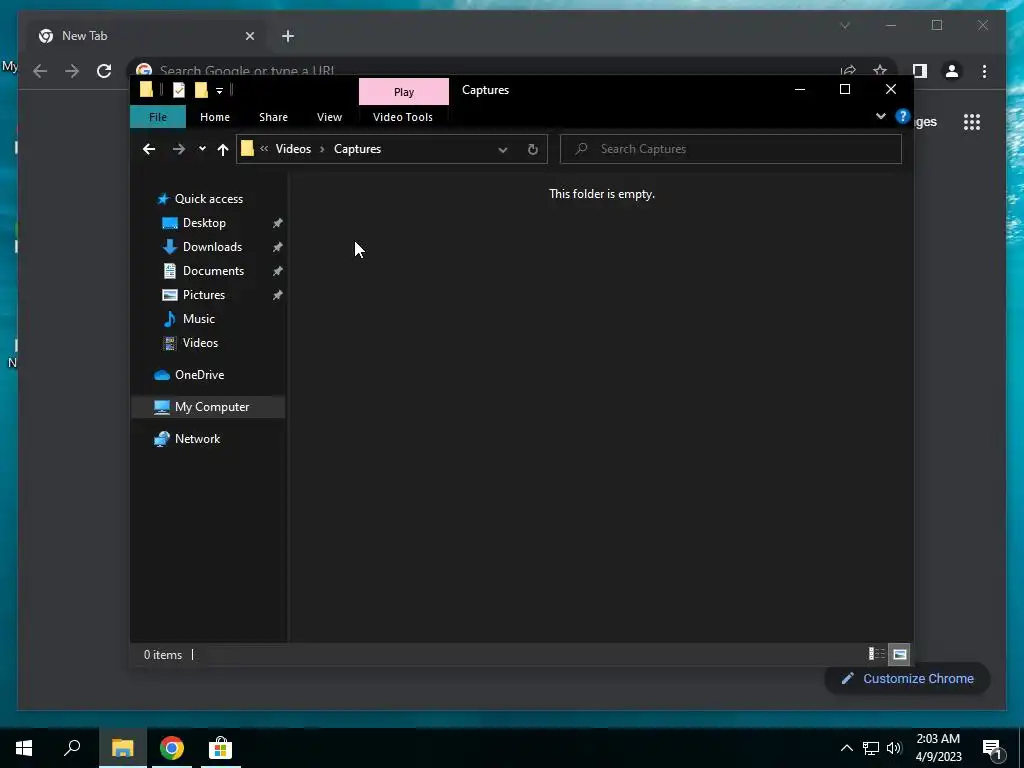Screen dimensions: 1024x768
Task: Click the Properties quick access toolbar icon
Action: coord(178,89)
